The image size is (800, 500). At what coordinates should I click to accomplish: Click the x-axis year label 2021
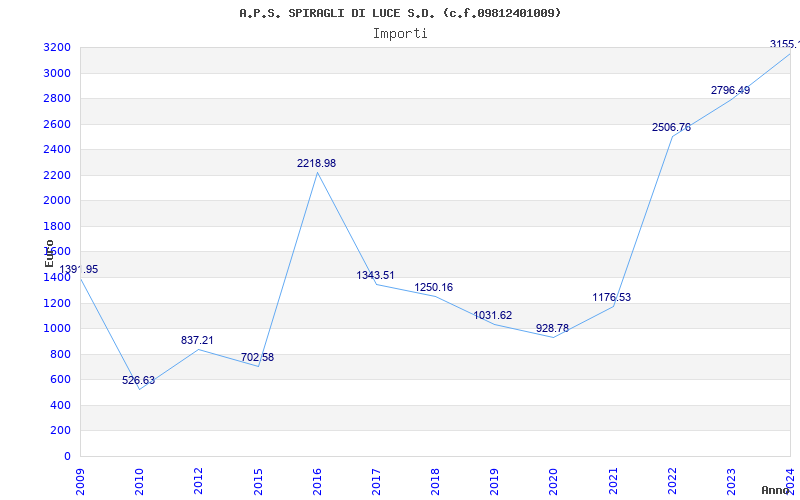[x=613, y=481]
